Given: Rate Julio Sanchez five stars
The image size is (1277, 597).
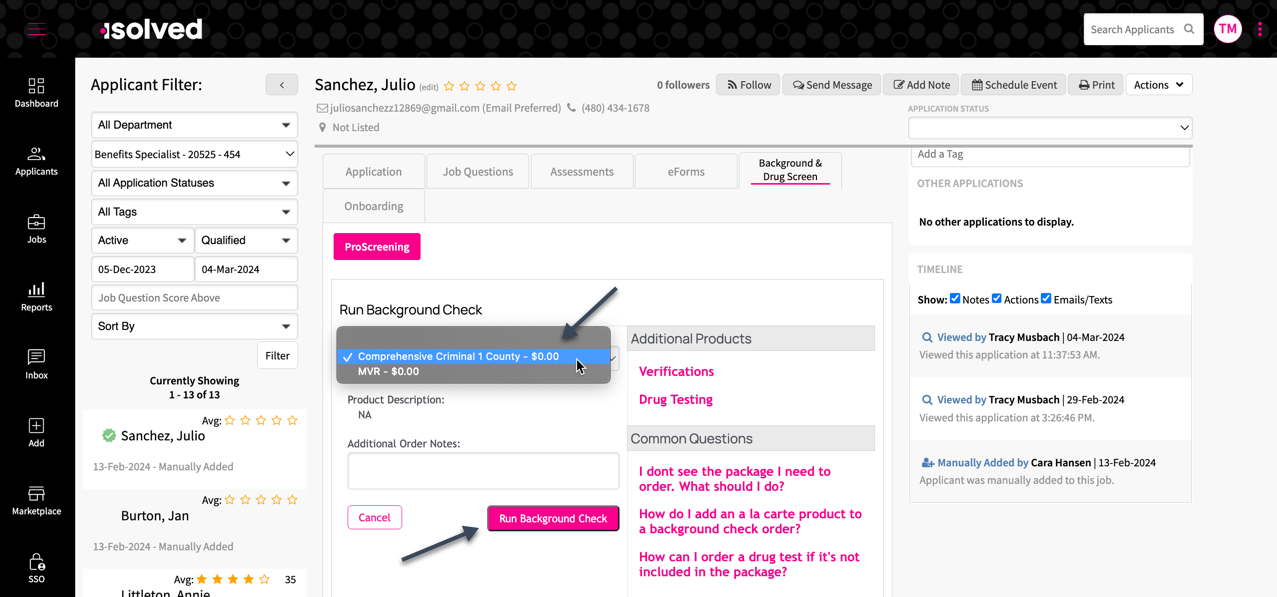Looking at the screenshot, I should [512, 86].
